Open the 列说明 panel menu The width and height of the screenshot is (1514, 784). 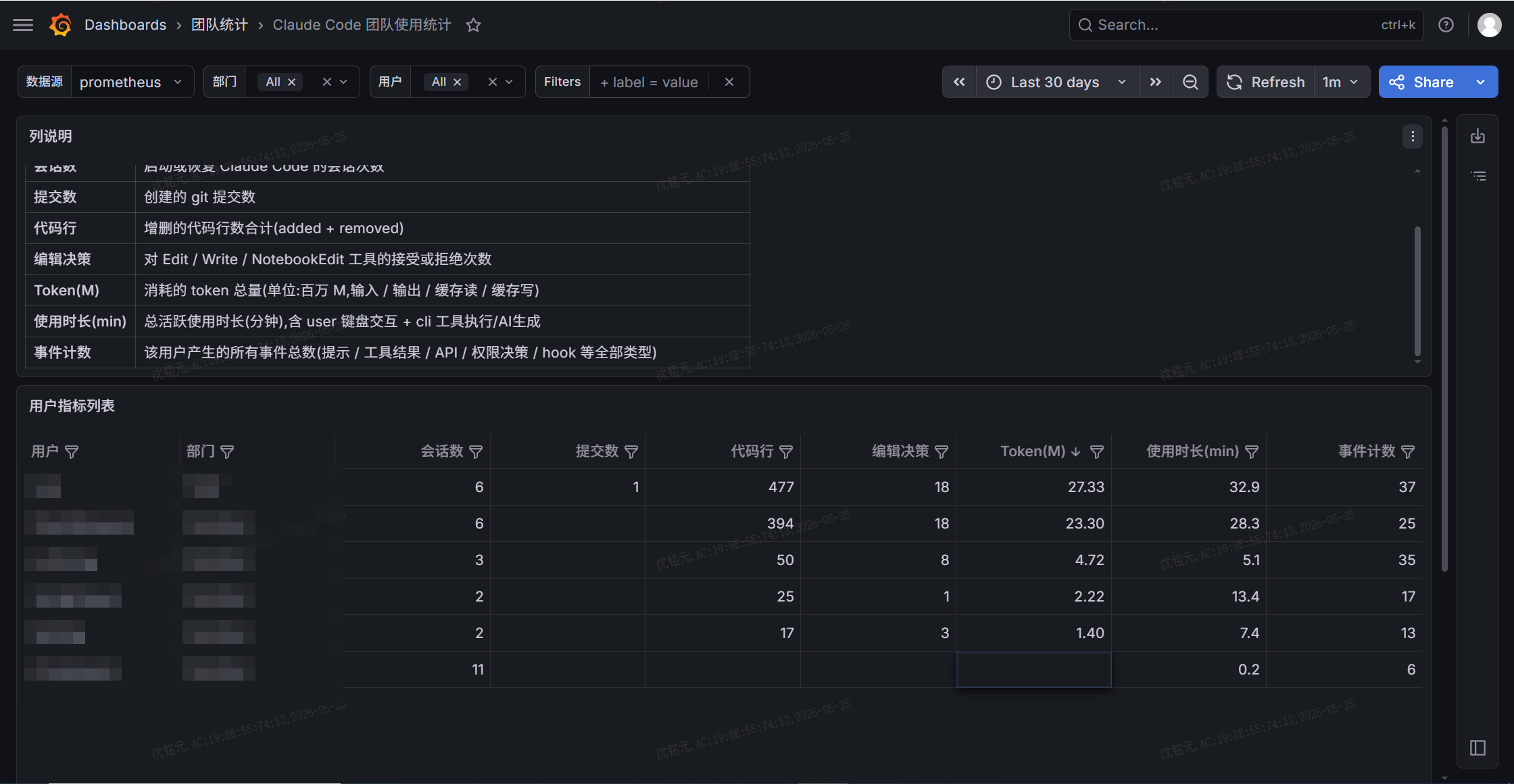pos(1413,136)
